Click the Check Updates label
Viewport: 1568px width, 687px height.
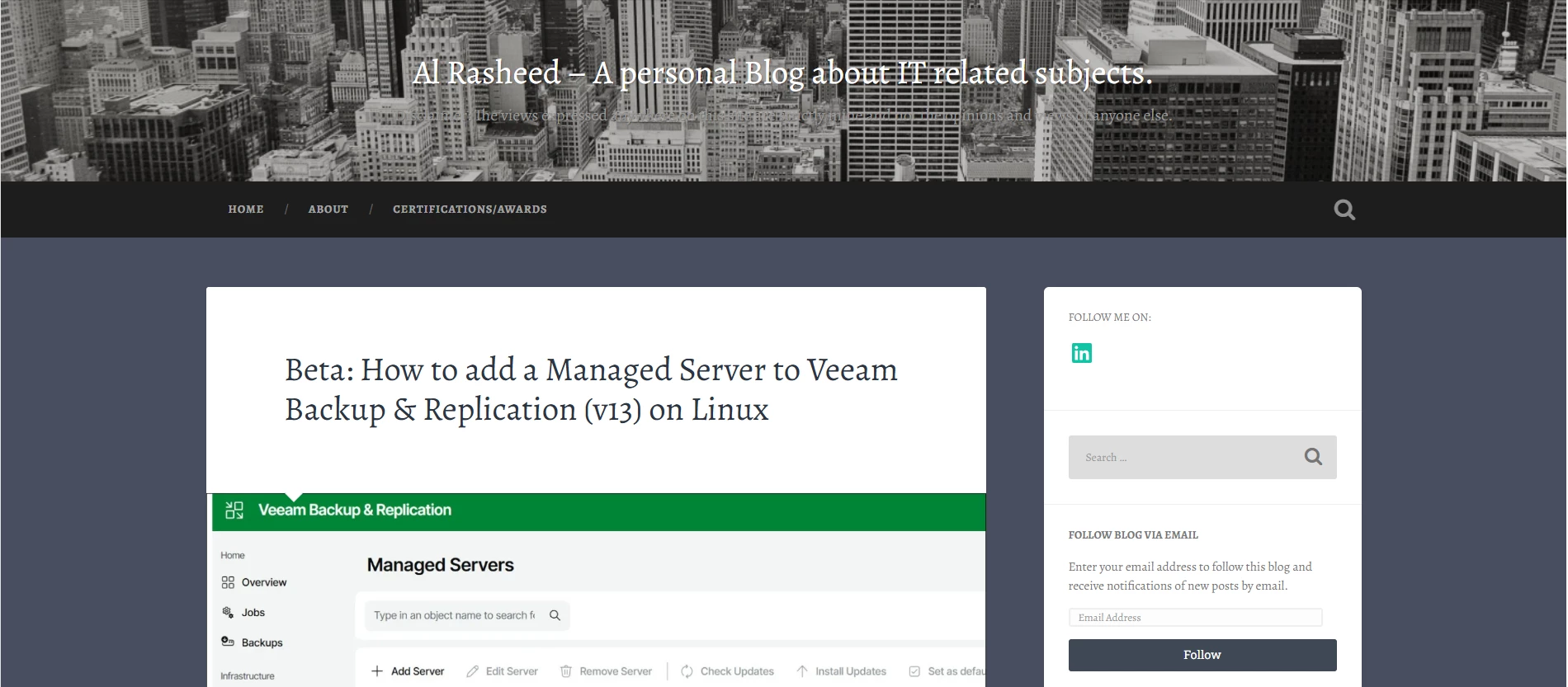click(737, 671)
